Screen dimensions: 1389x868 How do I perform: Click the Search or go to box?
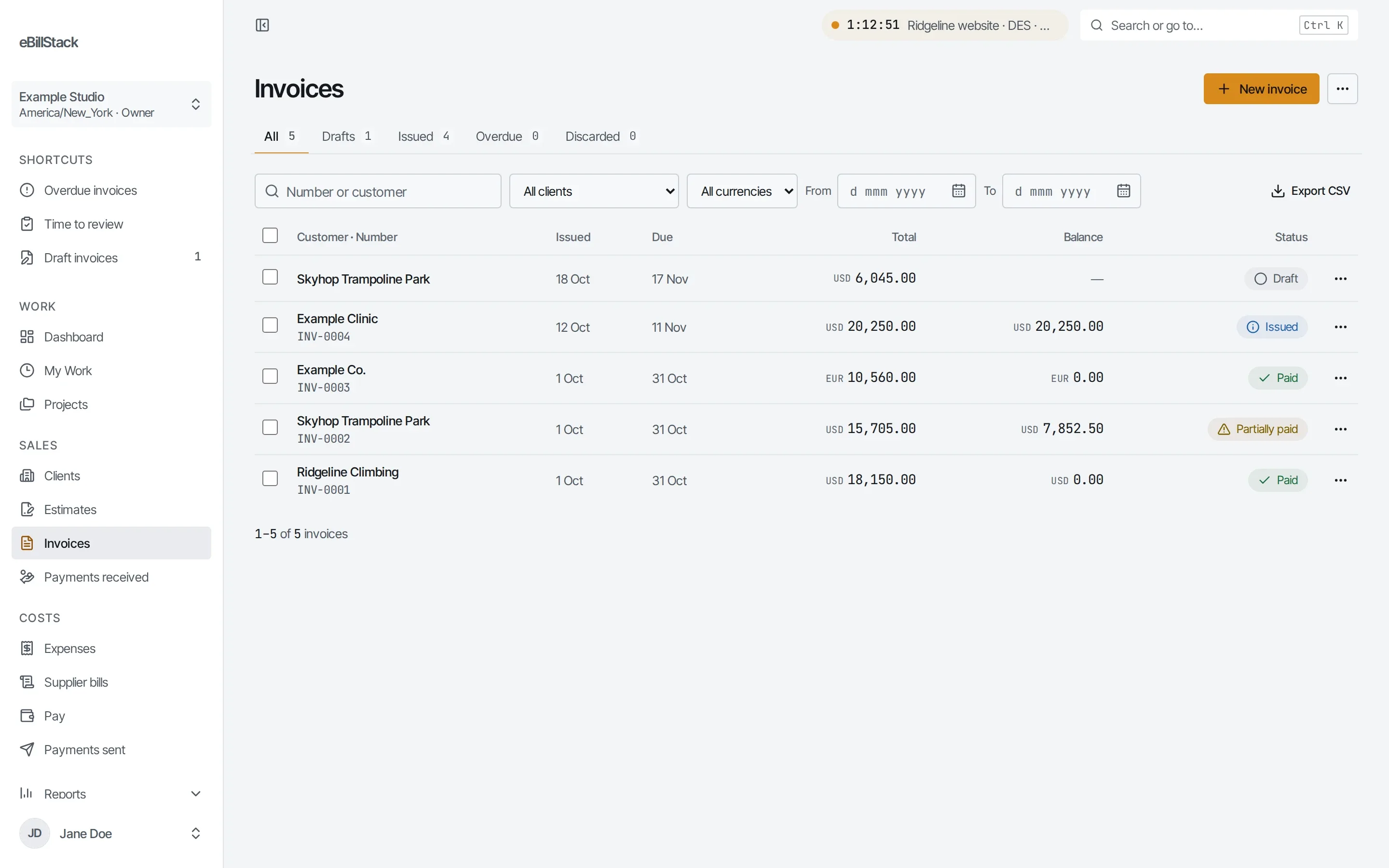tap(1219, 25)
